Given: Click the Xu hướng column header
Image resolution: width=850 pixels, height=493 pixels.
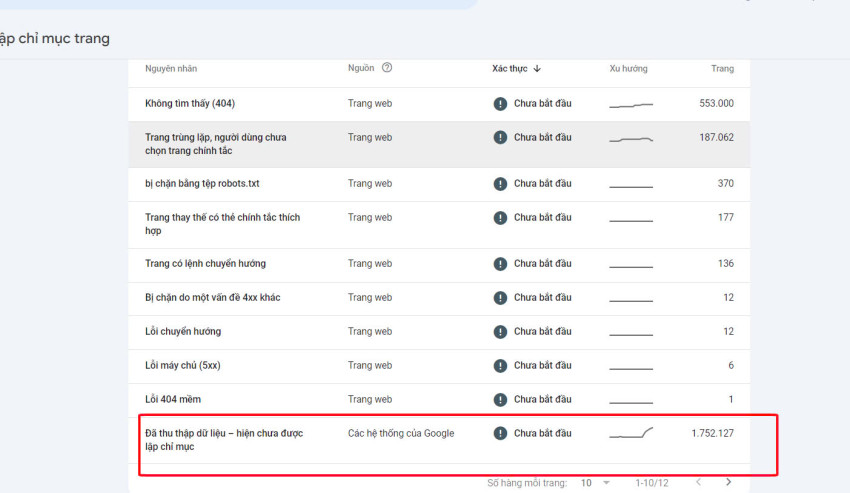Looking at the screenshot, I should click(x=628, y=69).
